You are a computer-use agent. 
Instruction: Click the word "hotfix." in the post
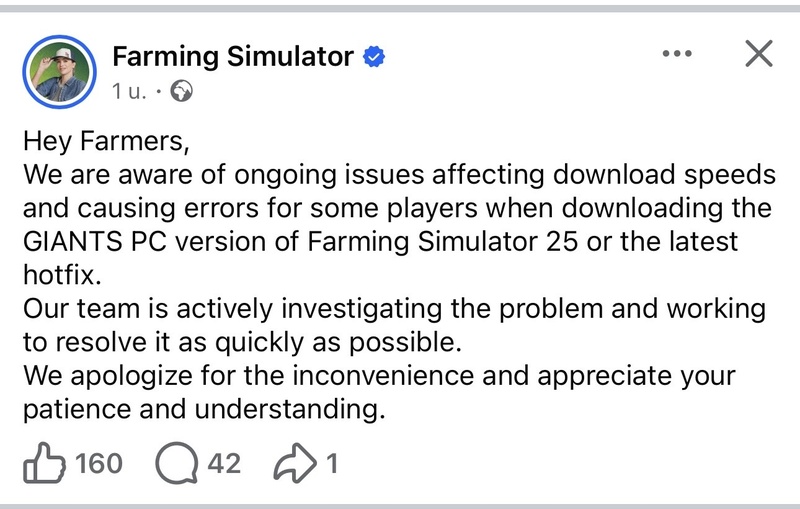click(x=60, y=275)
